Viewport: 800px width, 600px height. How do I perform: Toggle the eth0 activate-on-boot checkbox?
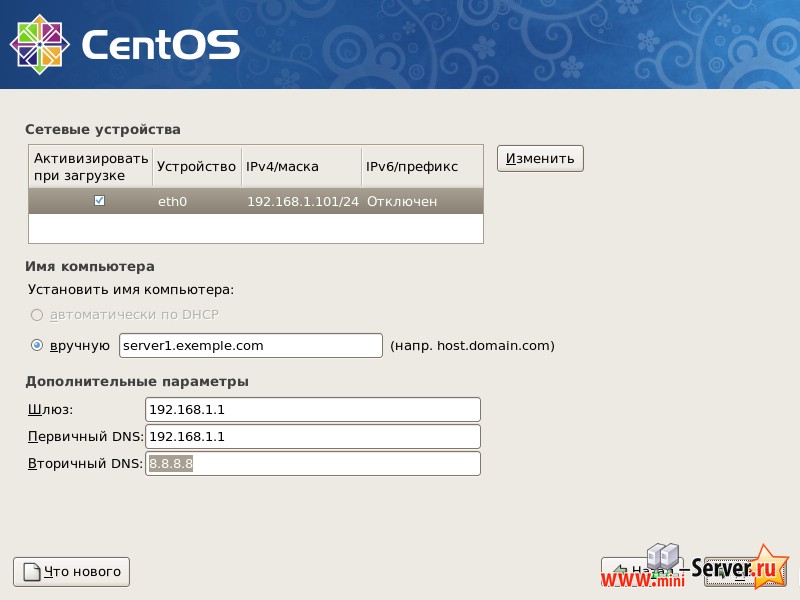click(99, 201)
